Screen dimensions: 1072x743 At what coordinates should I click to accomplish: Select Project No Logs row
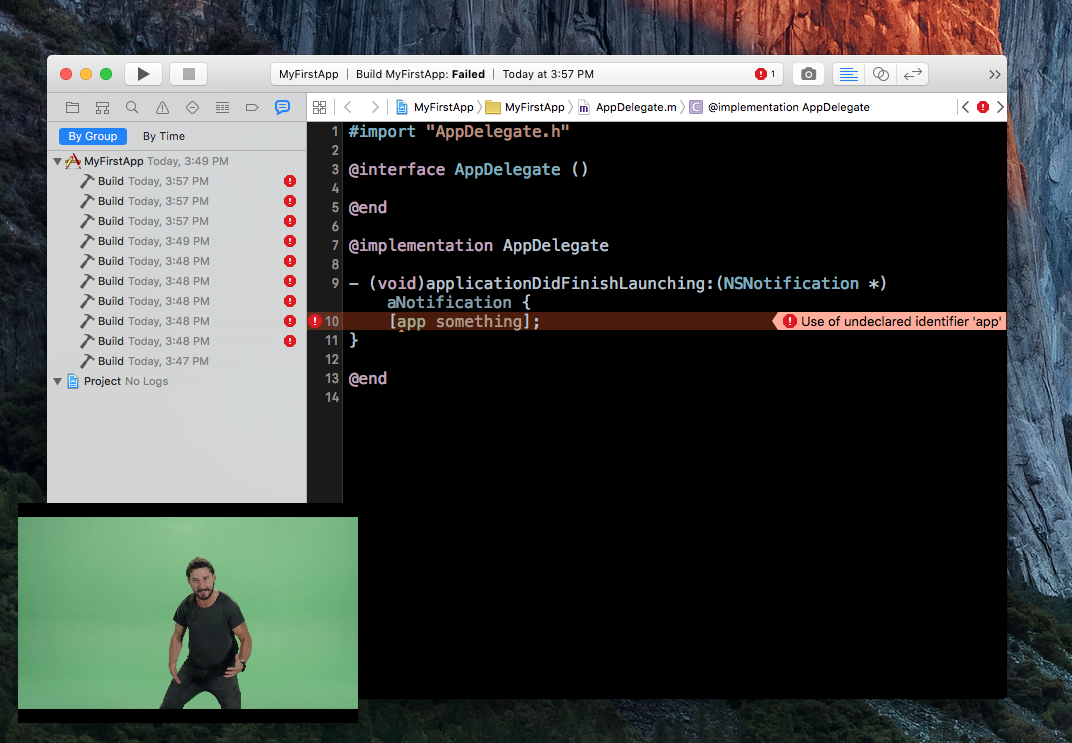tap(176, 381)
